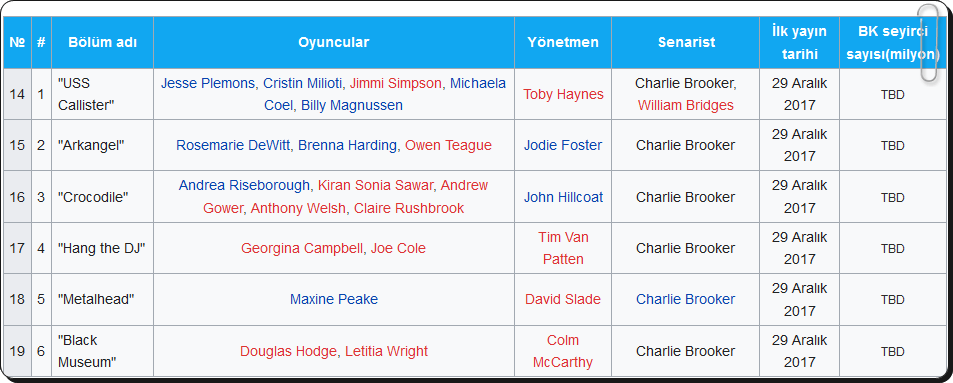Follow the Letitia Wright link
The image size is (953, 383).
coord(386,351)
